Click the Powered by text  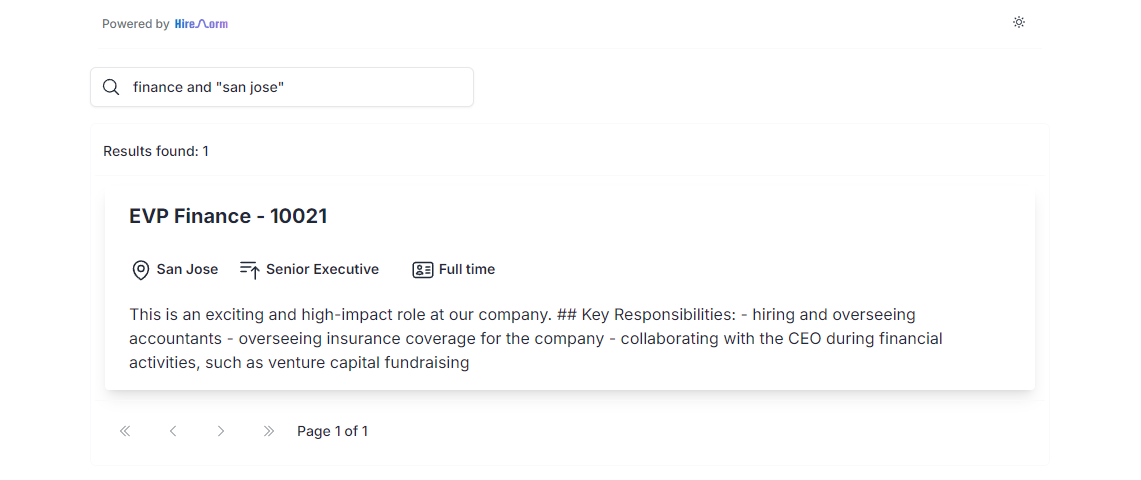135,24
